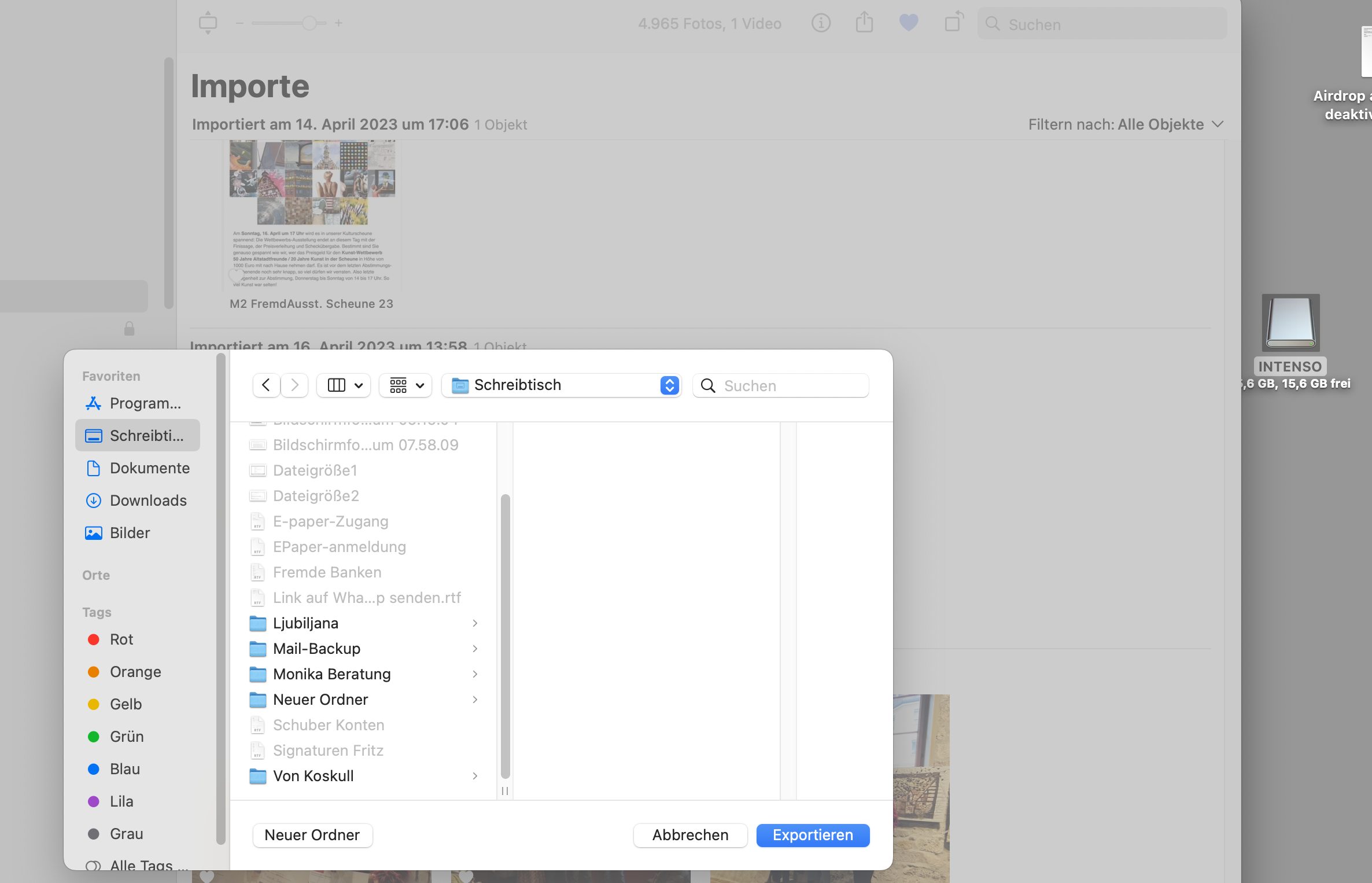Select Downloads in the Favoriten sidebar
The image size is (1372, 883).
coord(148,501)
